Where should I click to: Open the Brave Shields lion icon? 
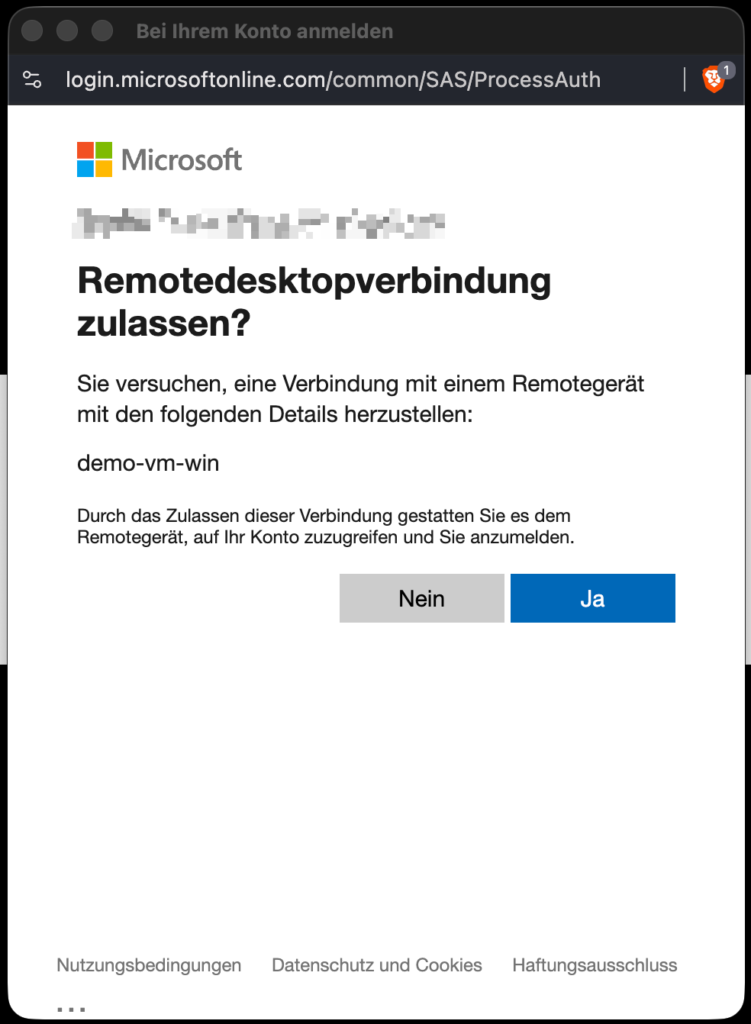coord(713,80)
